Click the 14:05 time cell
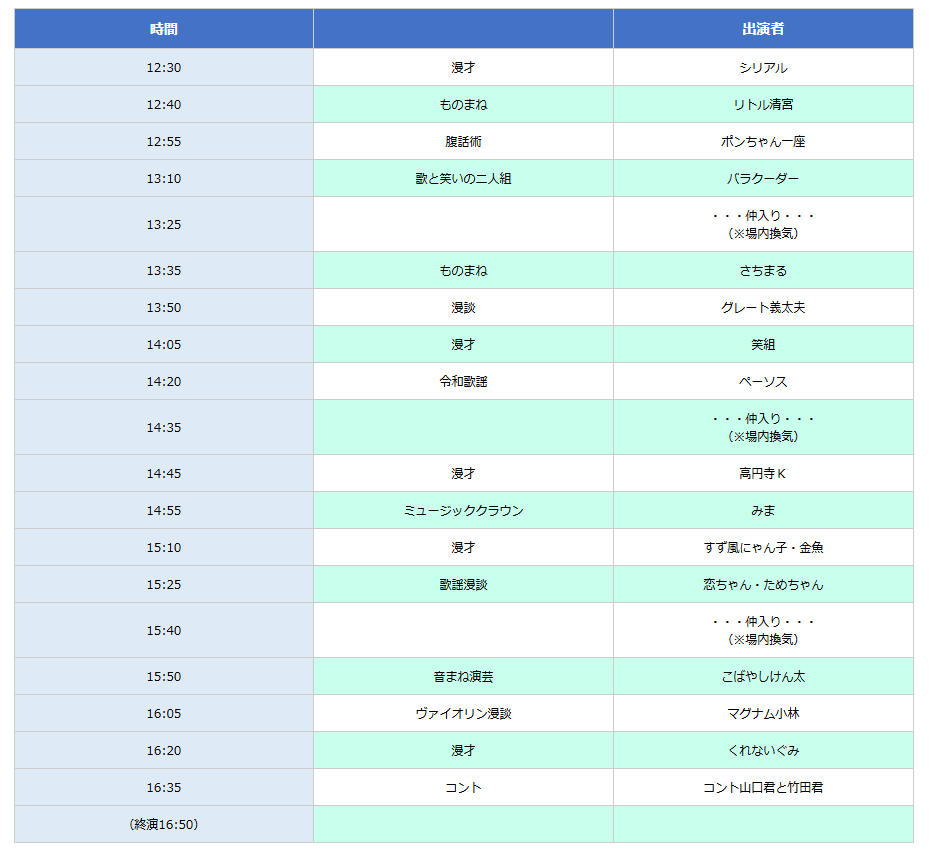932x857 pixels. pos(164,344)
